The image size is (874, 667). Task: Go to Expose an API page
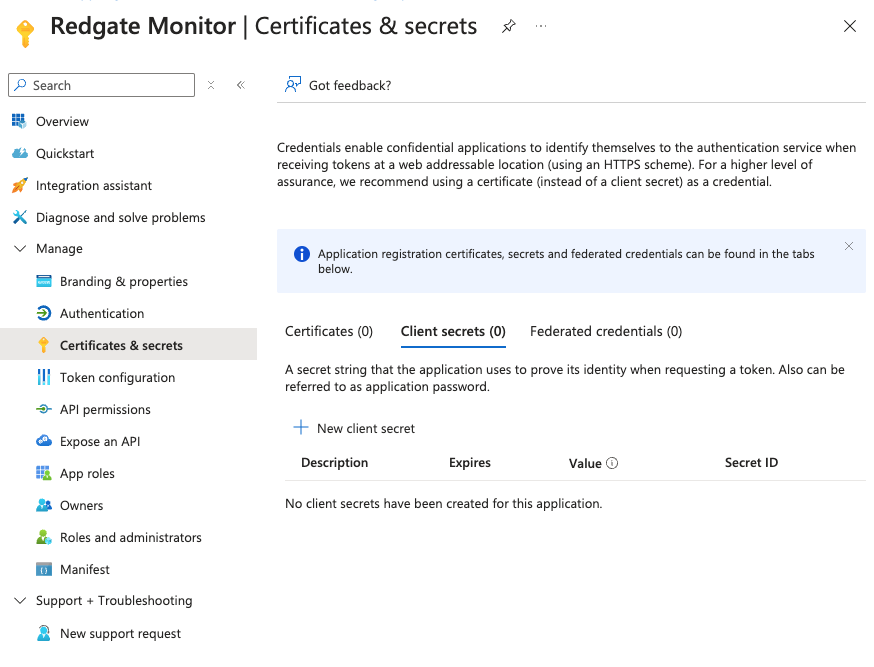click(x=100, y=441)
